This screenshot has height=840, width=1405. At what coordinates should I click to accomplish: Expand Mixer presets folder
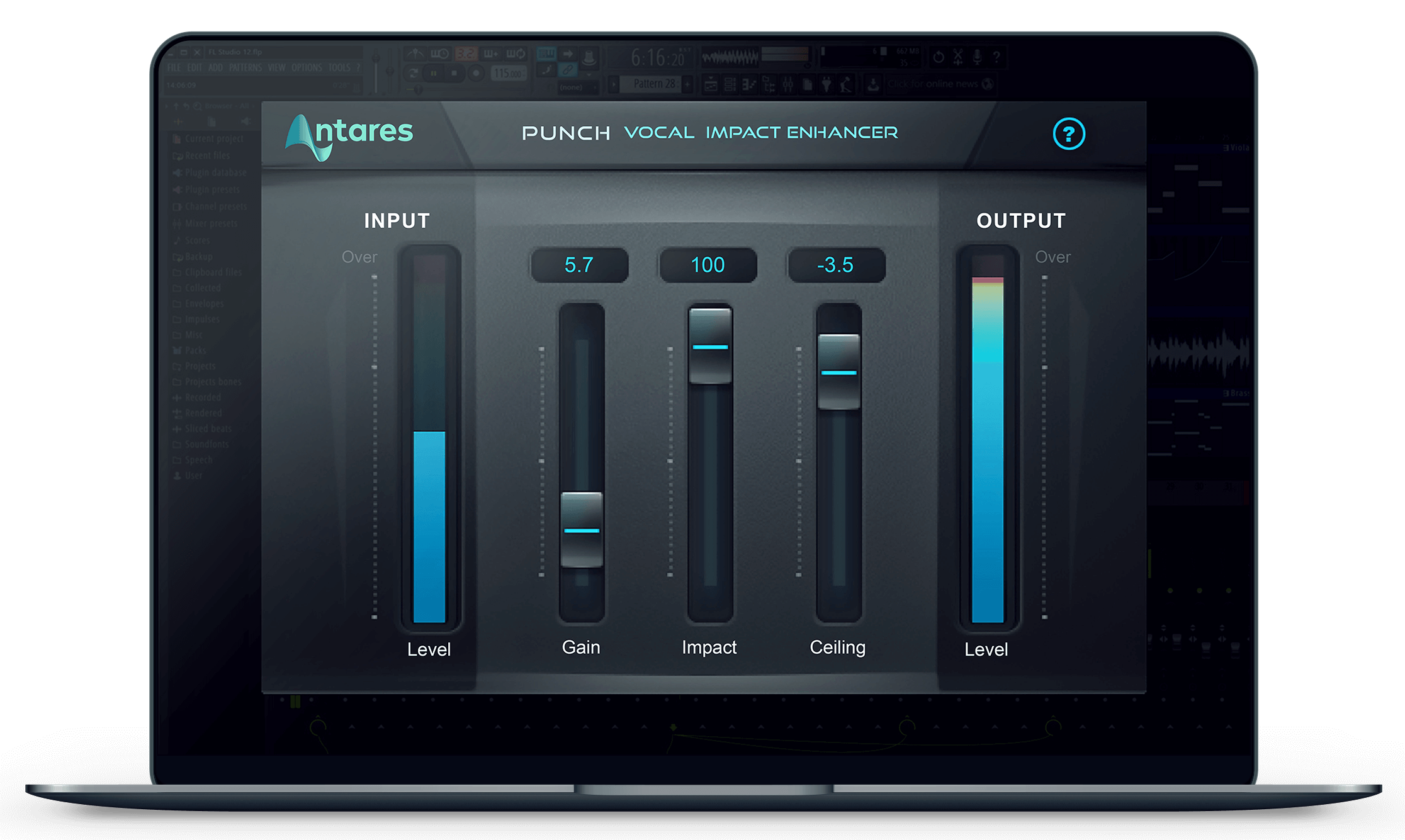click(205, 223)
